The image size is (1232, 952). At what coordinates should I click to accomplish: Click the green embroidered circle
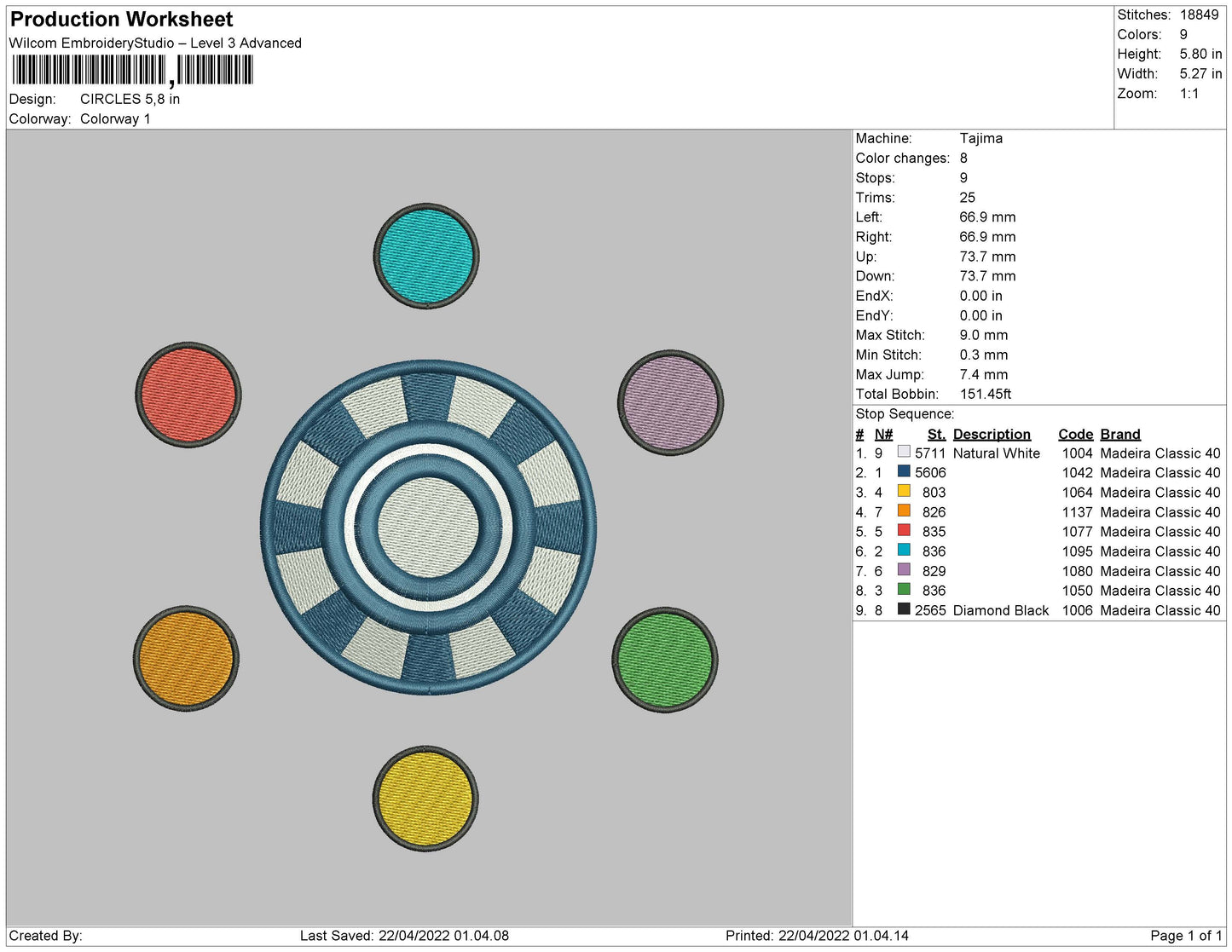(665, 660)
